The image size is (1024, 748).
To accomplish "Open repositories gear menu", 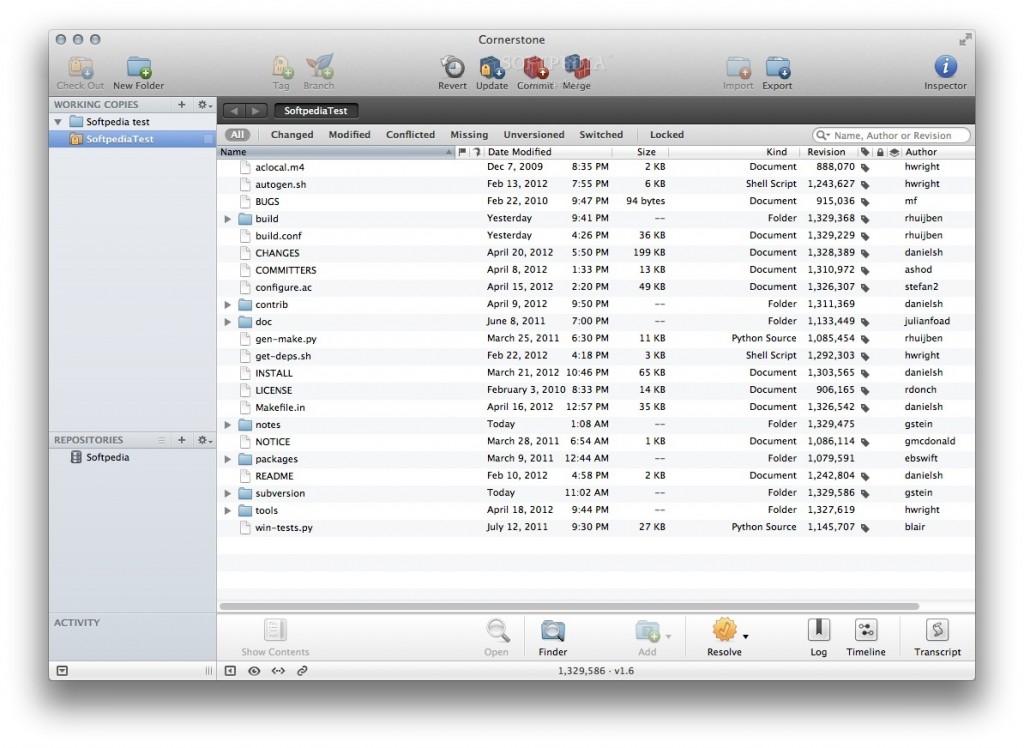I will (x=204, y=440).
